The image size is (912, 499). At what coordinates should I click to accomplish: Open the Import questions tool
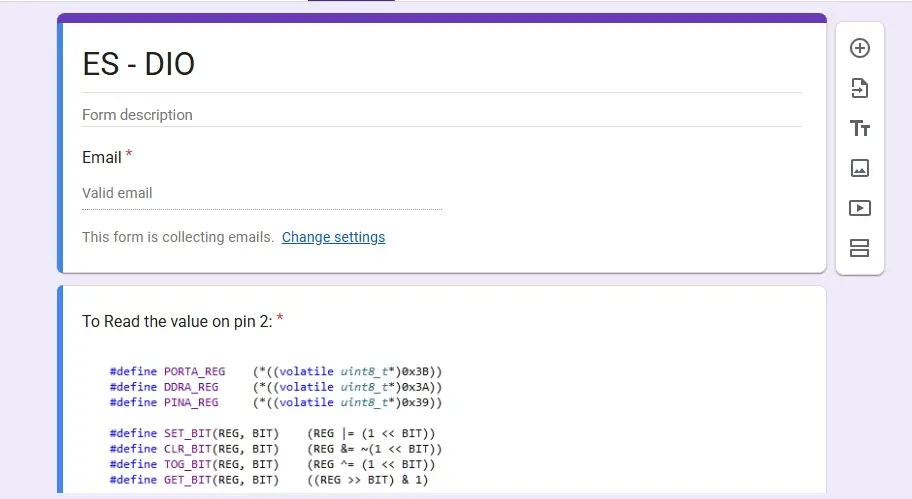(x=859, y=88)
